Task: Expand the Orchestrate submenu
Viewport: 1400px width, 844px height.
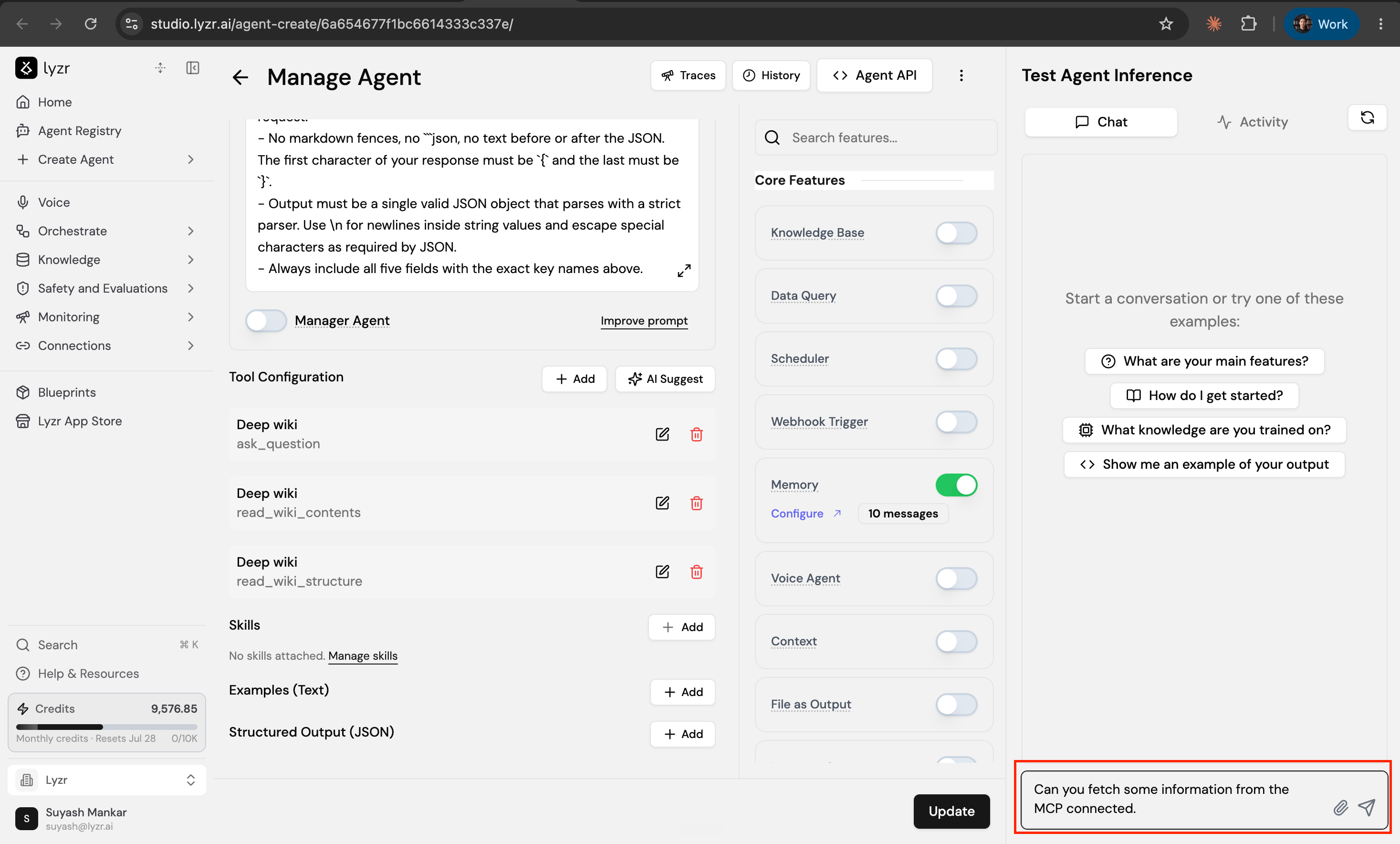Action: (190, 232)
